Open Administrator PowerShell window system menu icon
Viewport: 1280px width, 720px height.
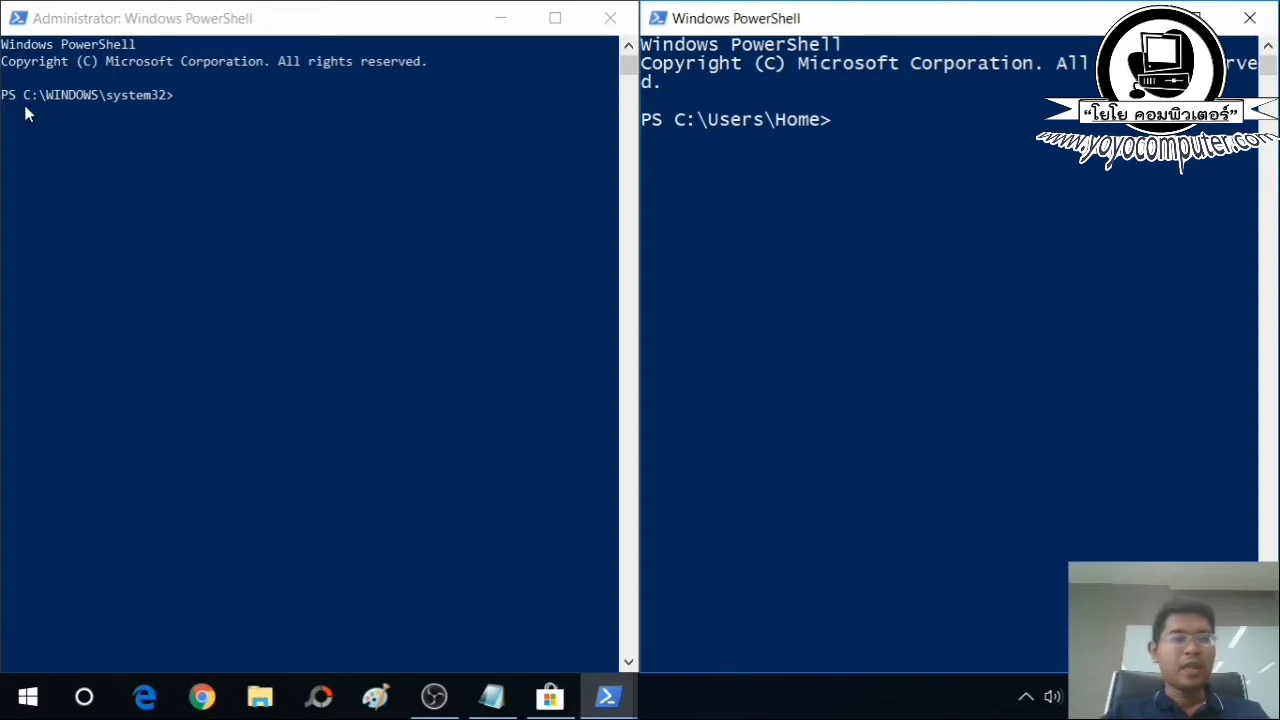[17, 18]
